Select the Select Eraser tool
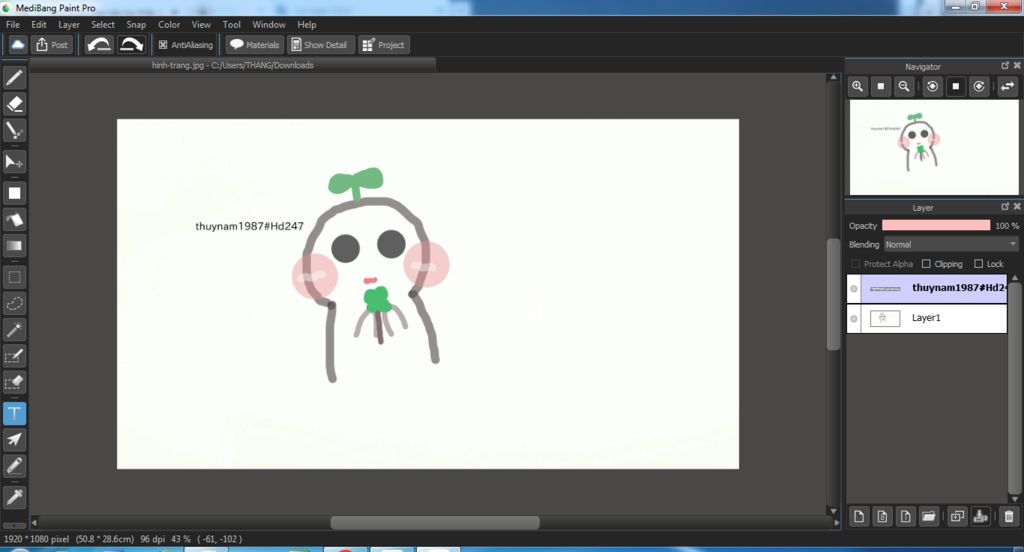Image resolution: width=1024 pixels, height=552 pixels. 14,382
